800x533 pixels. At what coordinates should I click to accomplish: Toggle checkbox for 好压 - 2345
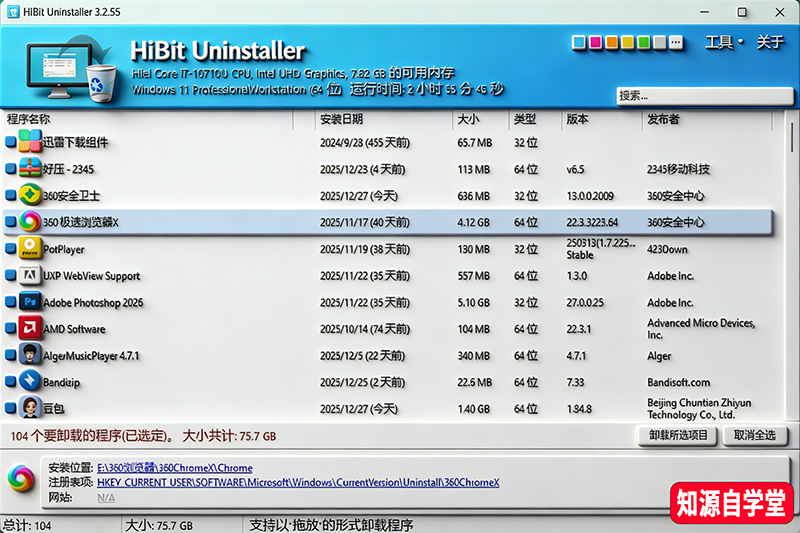(x=10, y=168)
